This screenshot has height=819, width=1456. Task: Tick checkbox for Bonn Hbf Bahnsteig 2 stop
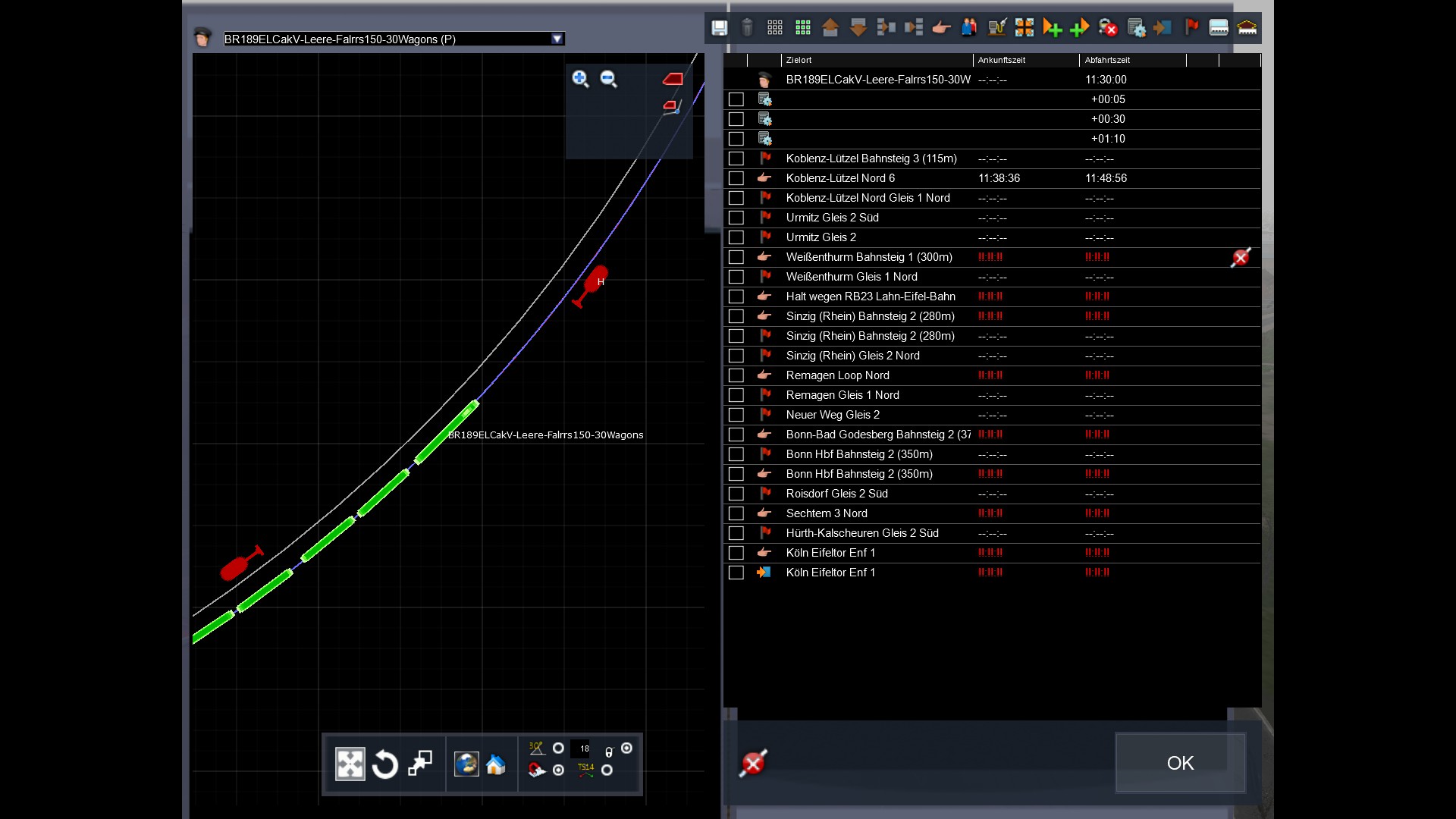point(736,474)
